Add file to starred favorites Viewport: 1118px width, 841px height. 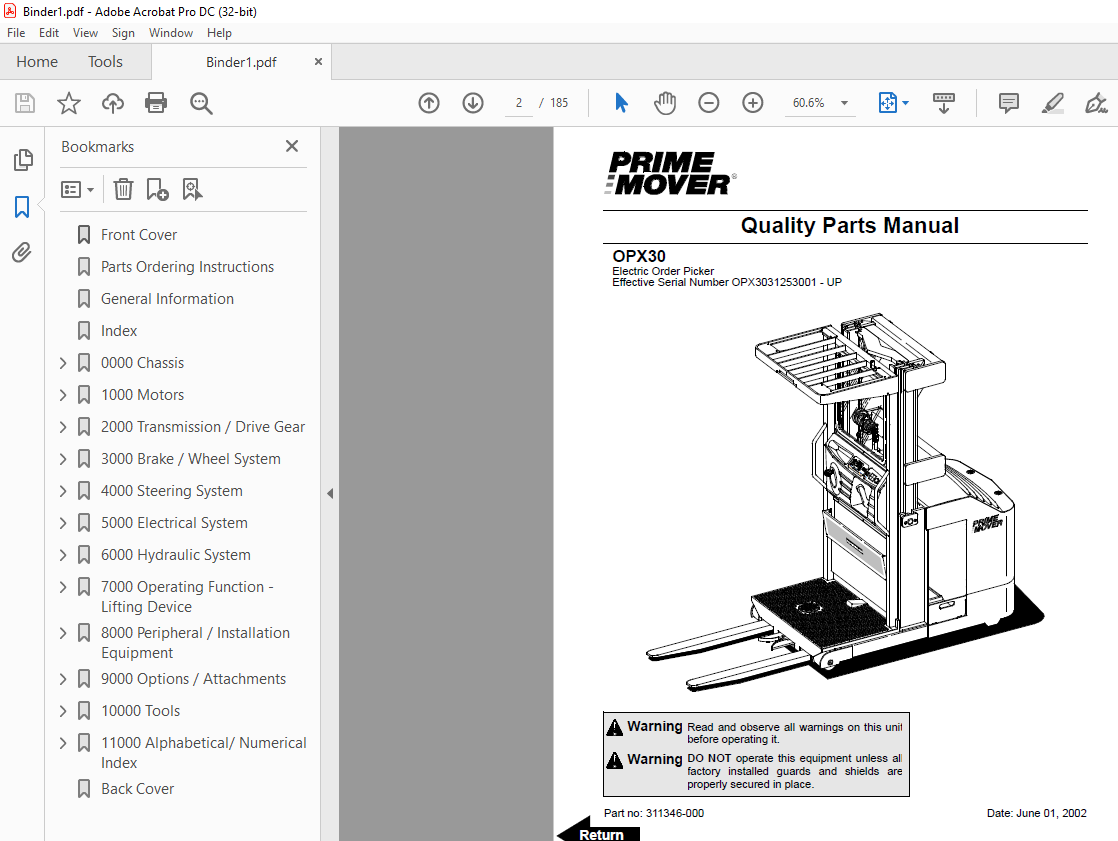(x=68, y=103)
